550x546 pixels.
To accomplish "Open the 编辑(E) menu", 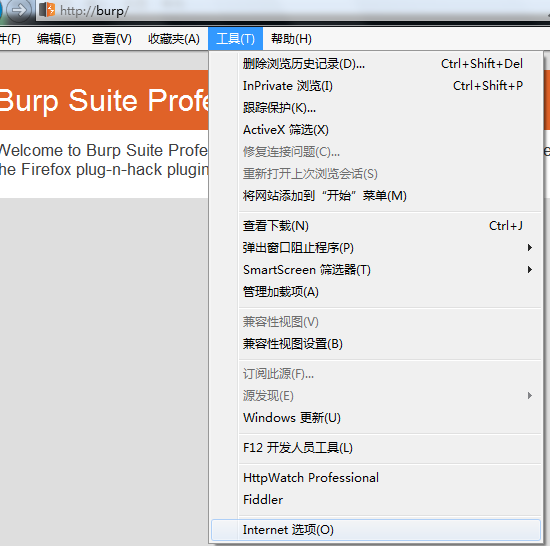I will click(x=56, y=39).
